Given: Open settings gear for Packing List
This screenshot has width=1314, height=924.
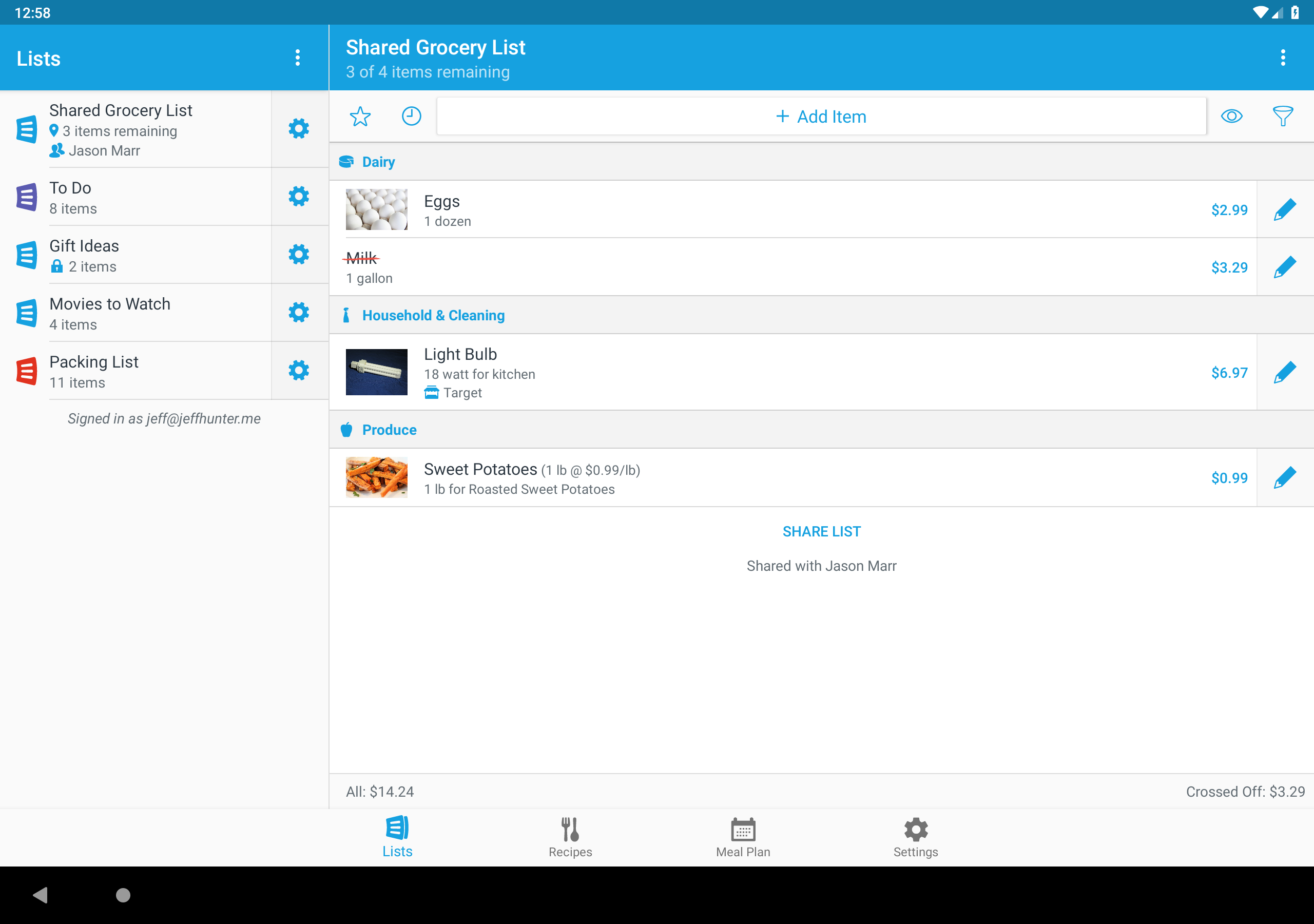Looking at the screenshot, I should [299, 371].
